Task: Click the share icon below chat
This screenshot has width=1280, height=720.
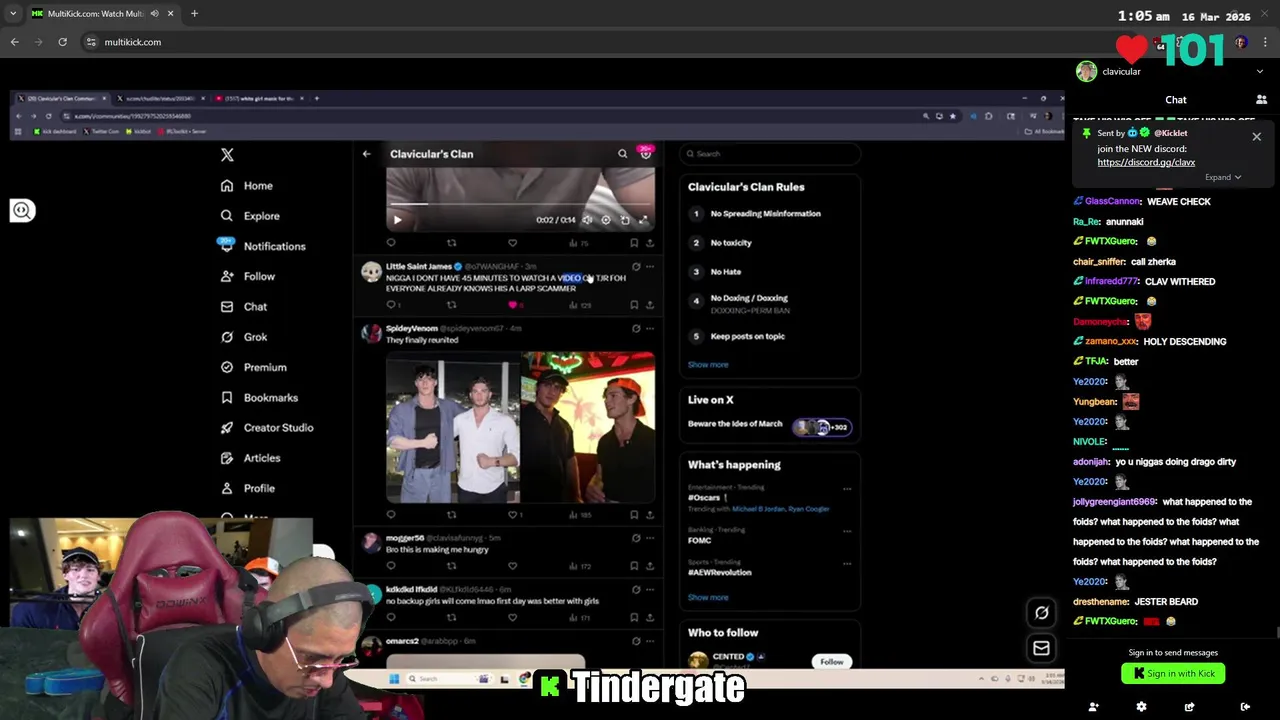Action: [x=1189, y=707]
